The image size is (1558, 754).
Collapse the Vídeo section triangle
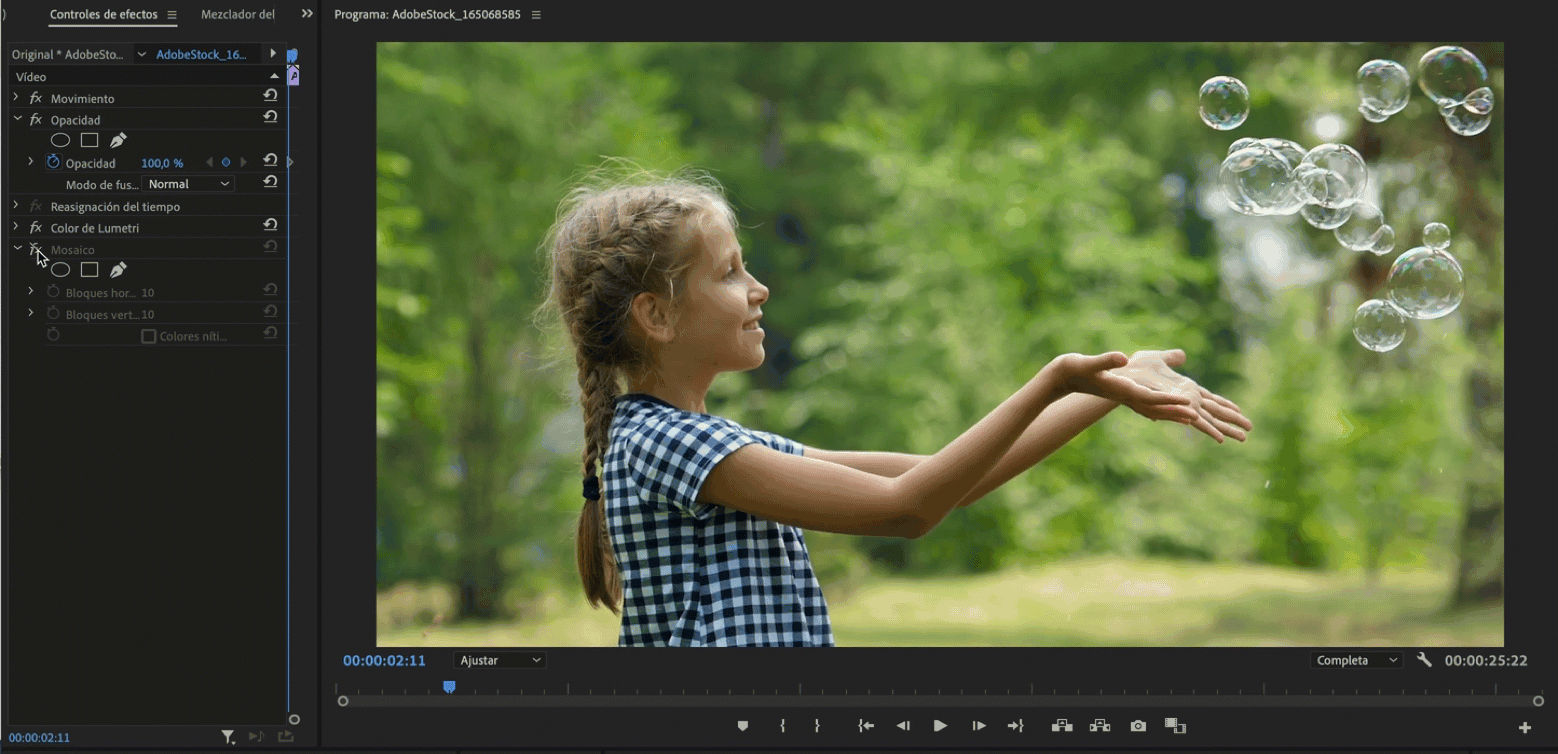coord(274,76)
